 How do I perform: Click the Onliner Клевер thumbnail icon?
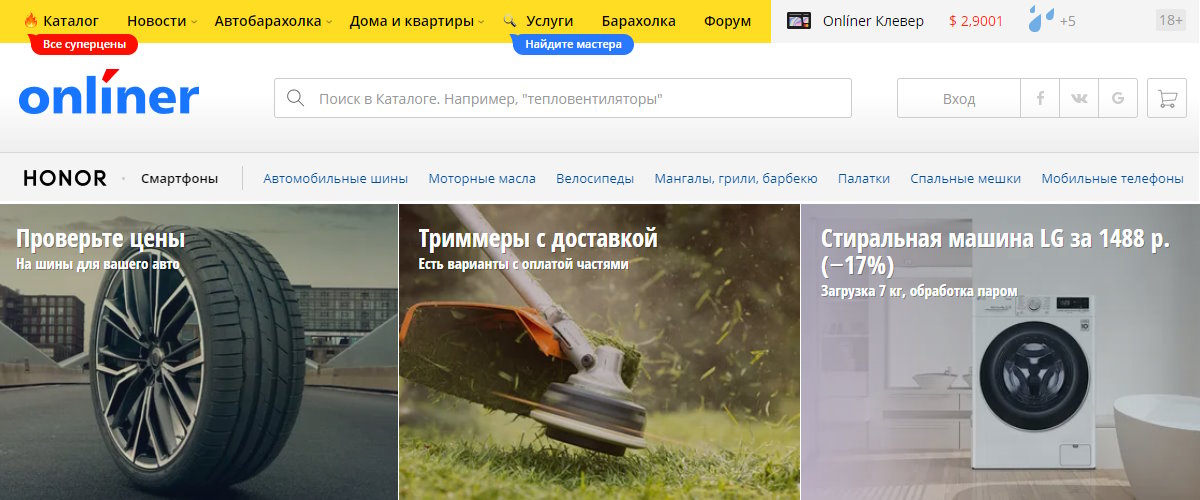(x=798, y=21)
